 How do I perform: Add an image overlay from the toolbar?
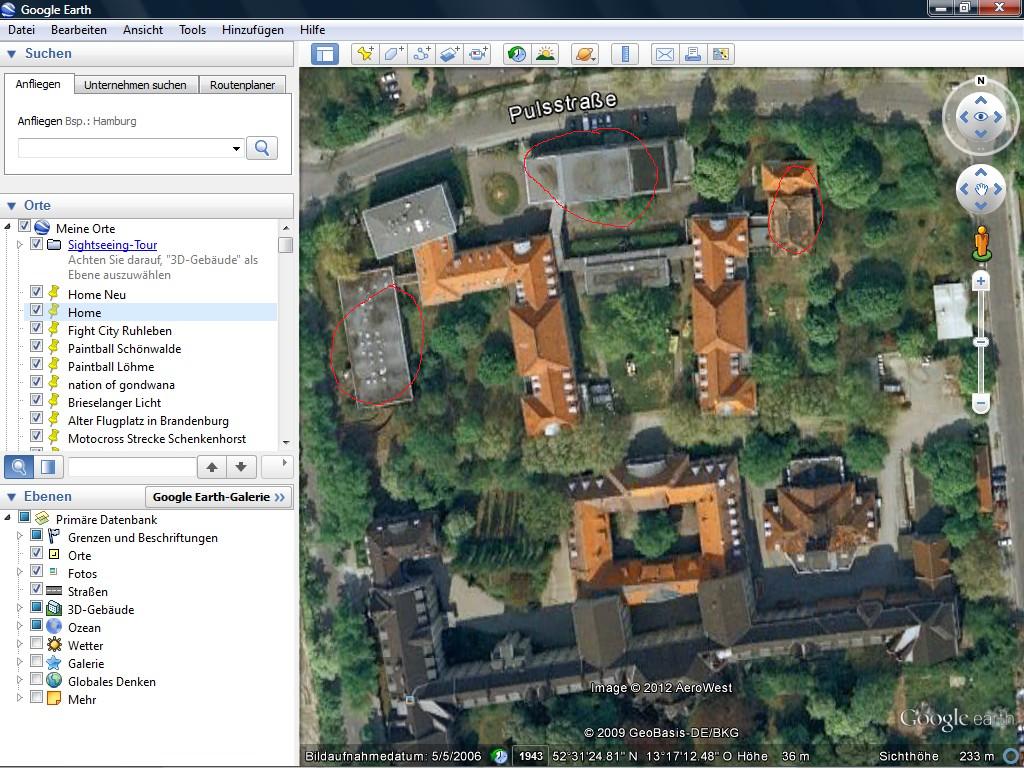[x=449, y=54]
